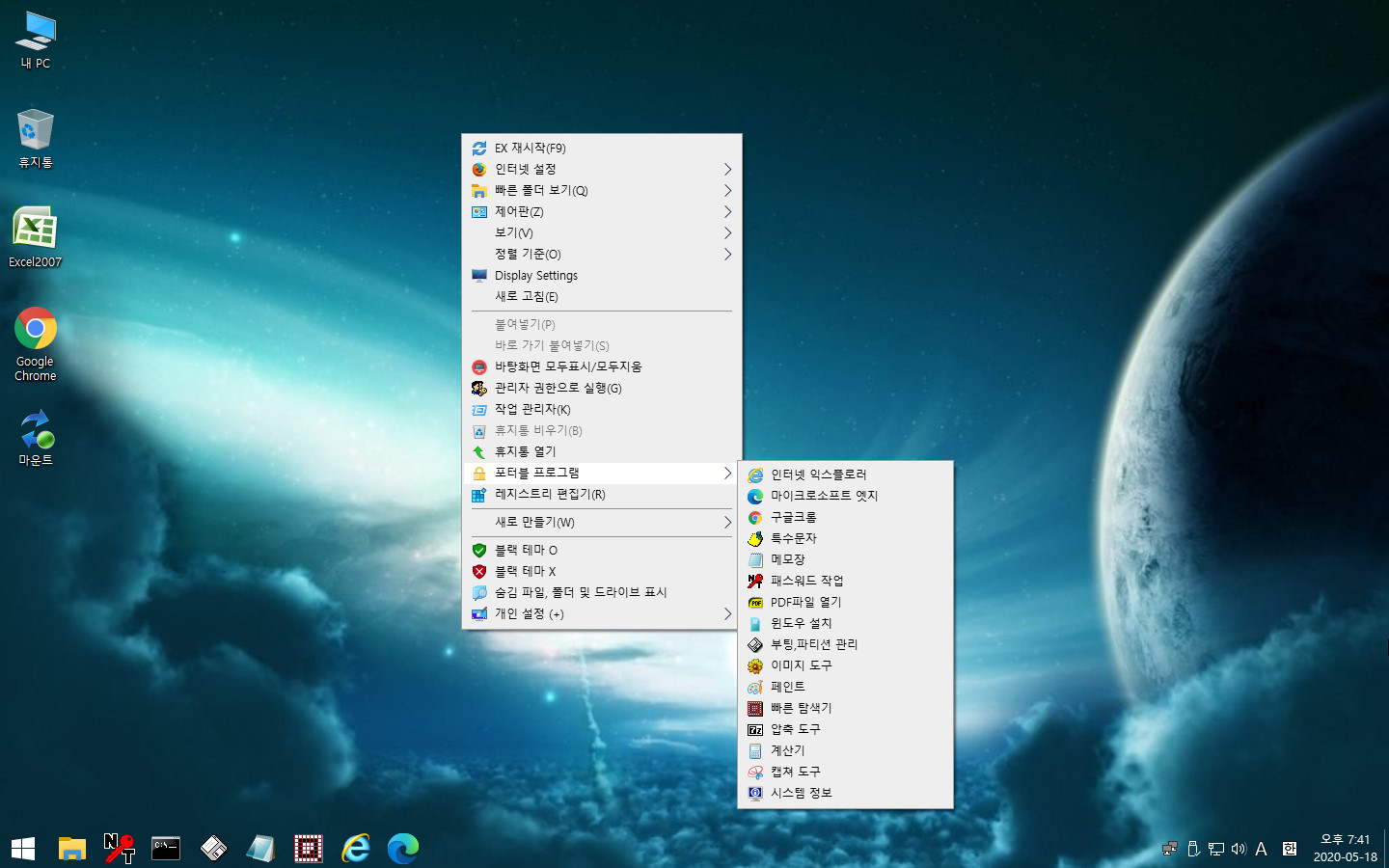Image resolution: width=1389 pixels, height=868 pixels.
Task: Disable theme via 블랙 테마 X
Action: [602, 571]
